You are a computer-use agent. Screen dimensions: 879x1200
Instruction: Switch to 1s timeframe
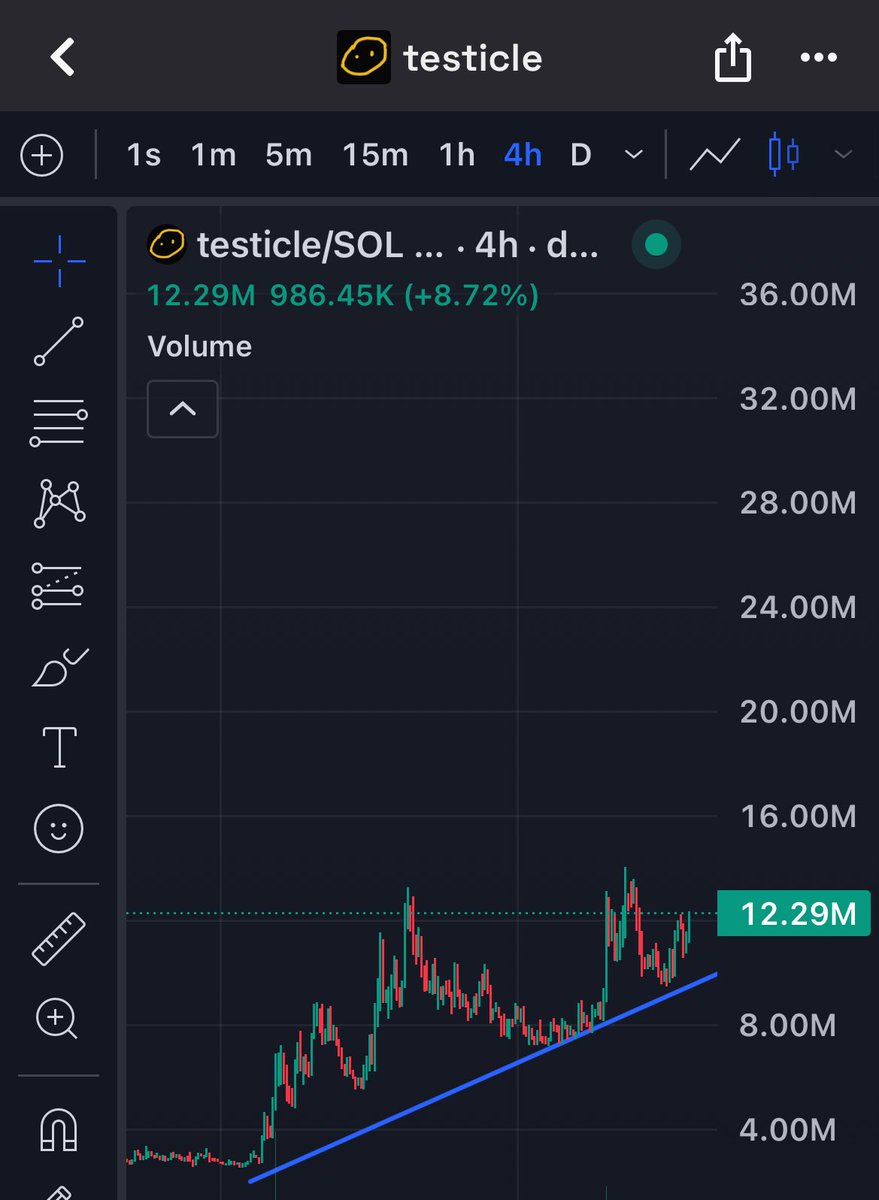[144, 156]
